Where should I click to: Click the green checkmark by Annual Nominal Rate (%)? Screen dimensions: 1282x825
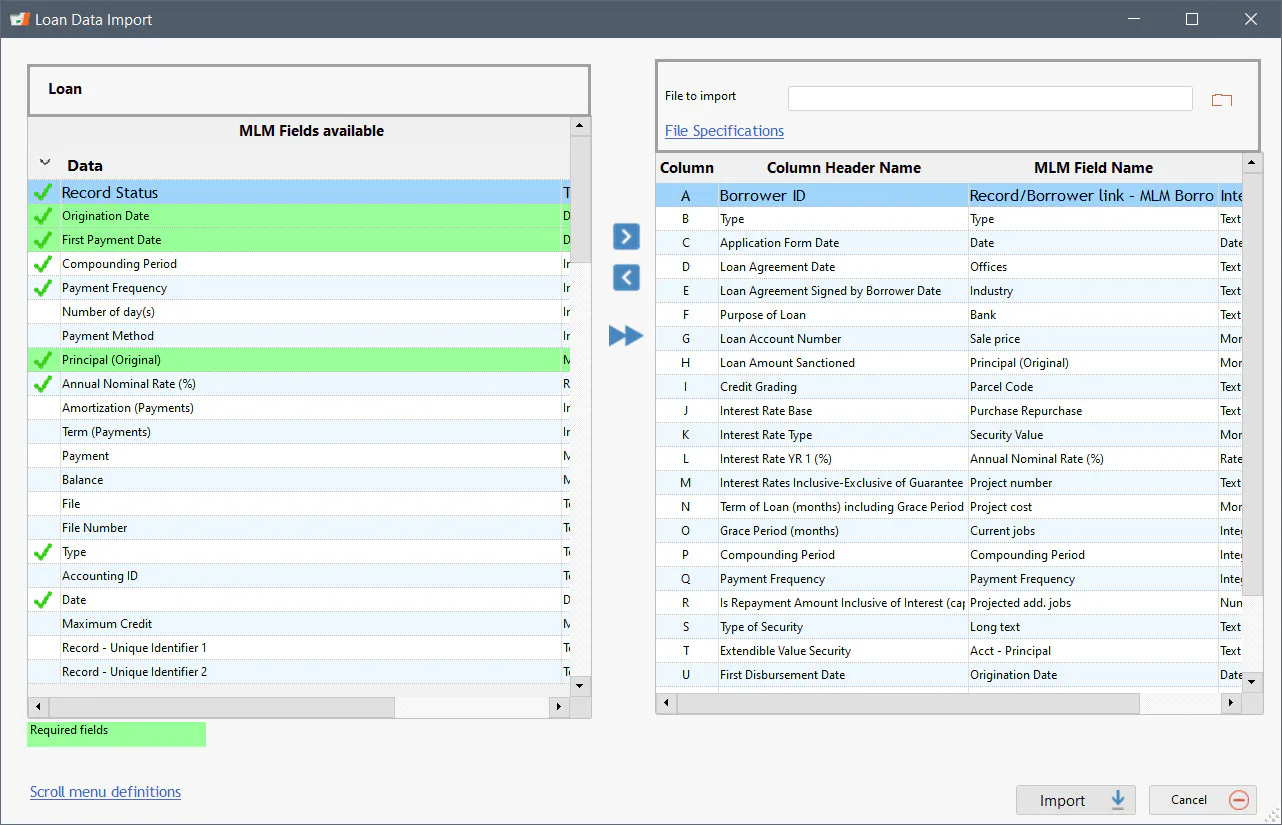[x=43, y=384]
